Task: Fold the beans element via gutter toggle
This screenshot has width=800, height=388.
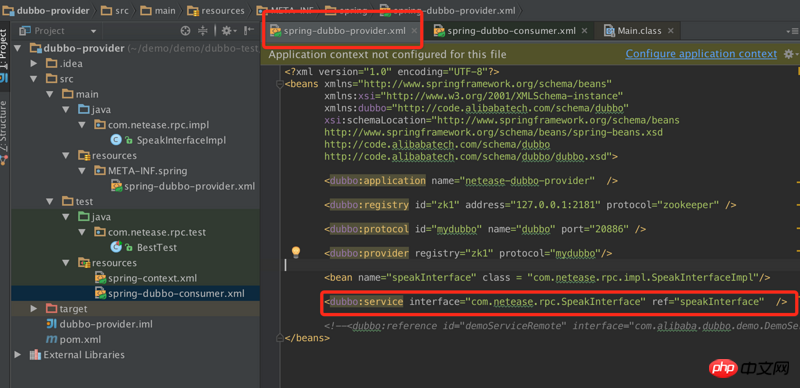Action: pyautogui.click(x=279, y=84)
